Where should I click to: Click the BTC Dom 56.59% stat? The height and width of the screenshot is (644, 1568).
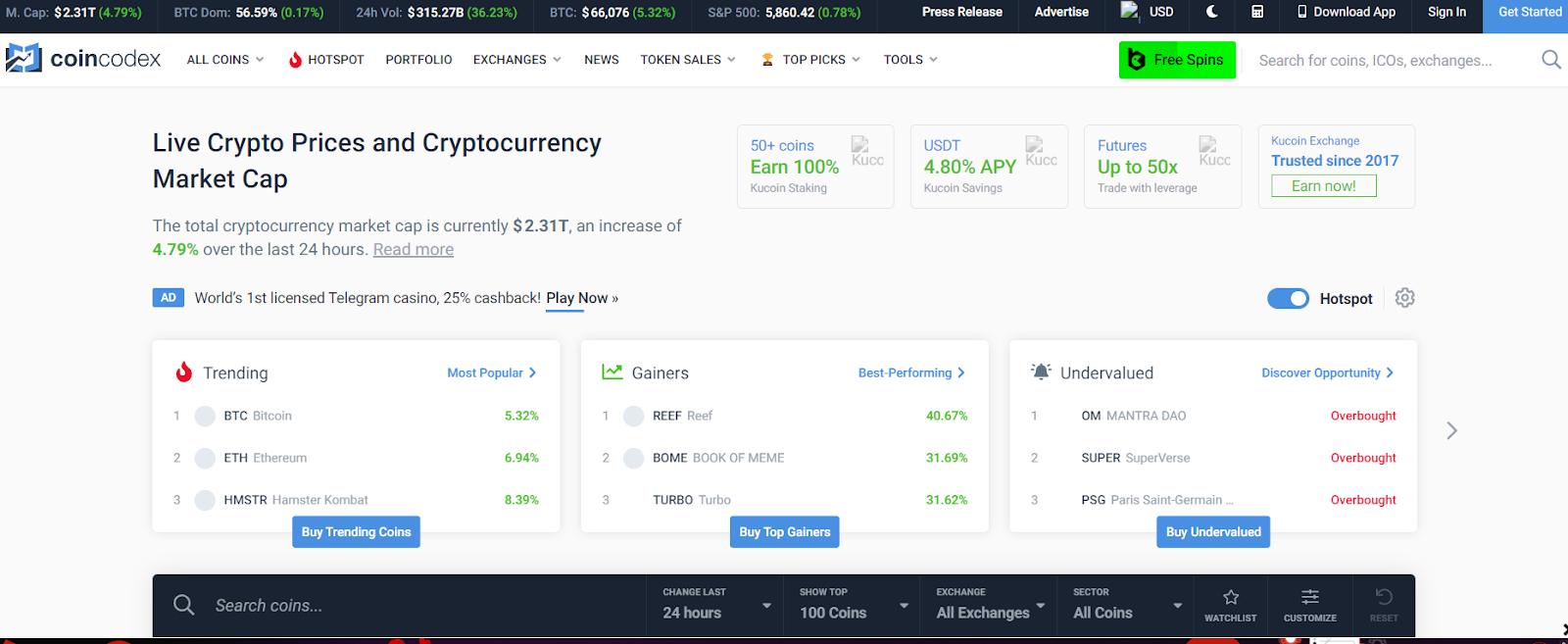[249, 13]
